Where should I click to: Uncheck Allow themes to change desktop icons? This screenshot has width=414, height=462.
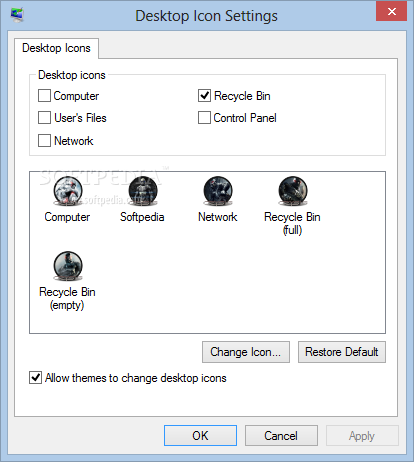[x=35, y=378]
